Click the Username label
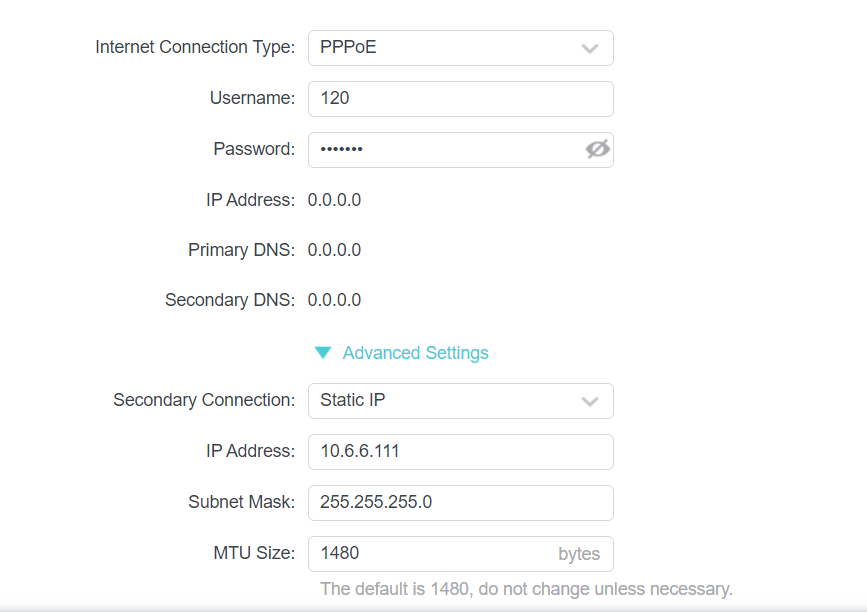This screenshot has height=612, width=867. [252, 98]
